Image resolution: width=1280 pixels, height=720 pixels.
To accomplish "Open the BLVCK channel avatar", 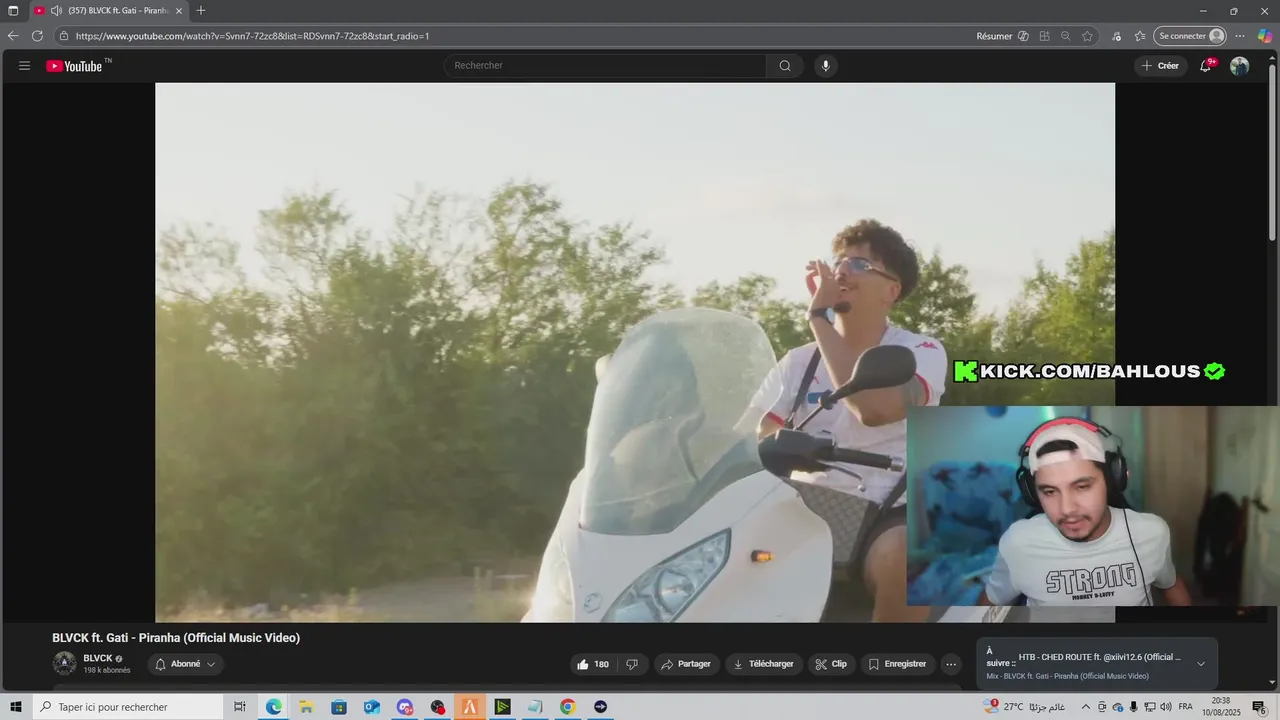I will tap(65, 663).
